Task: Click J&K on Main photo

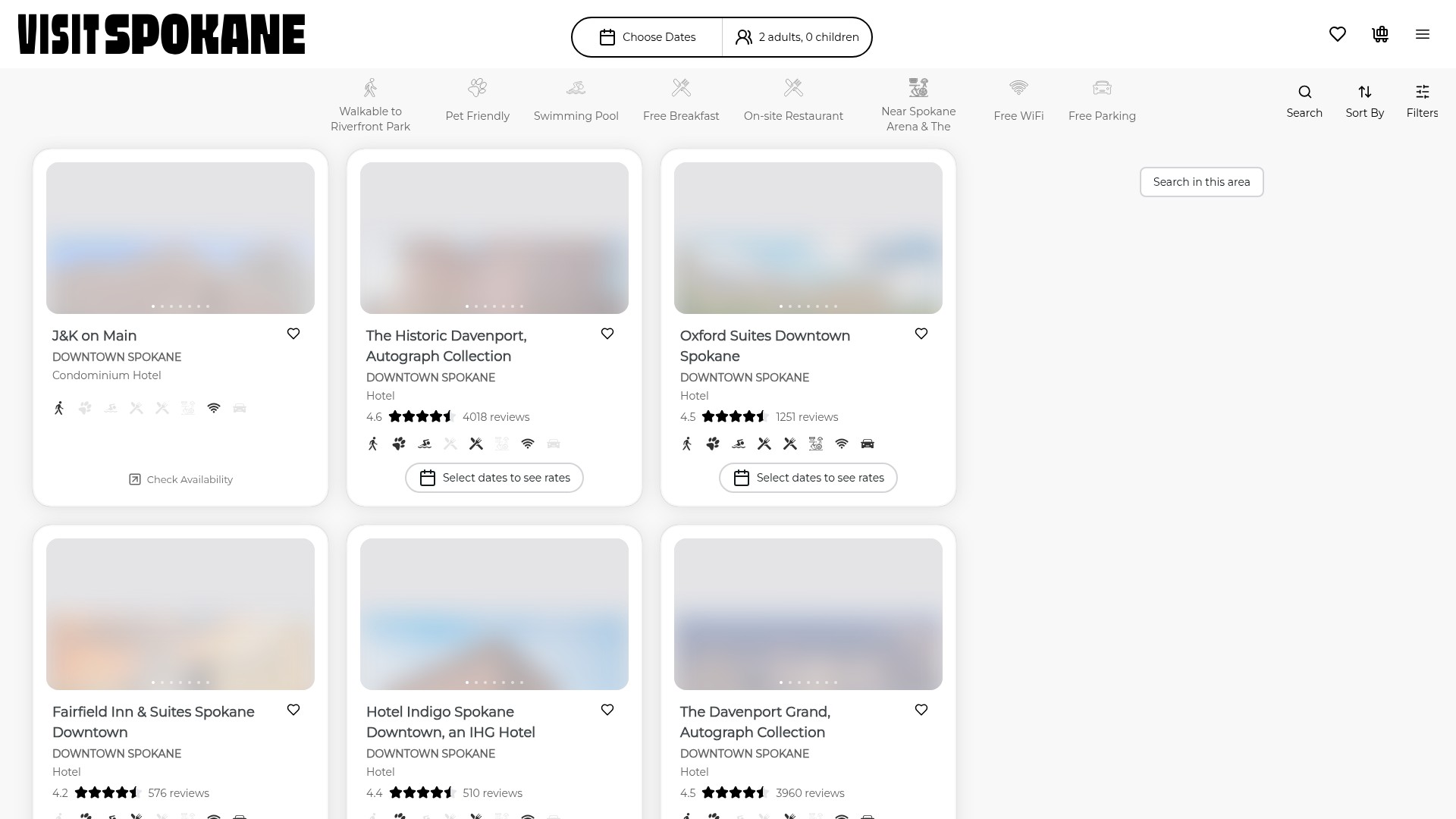Action: point(180,238)
